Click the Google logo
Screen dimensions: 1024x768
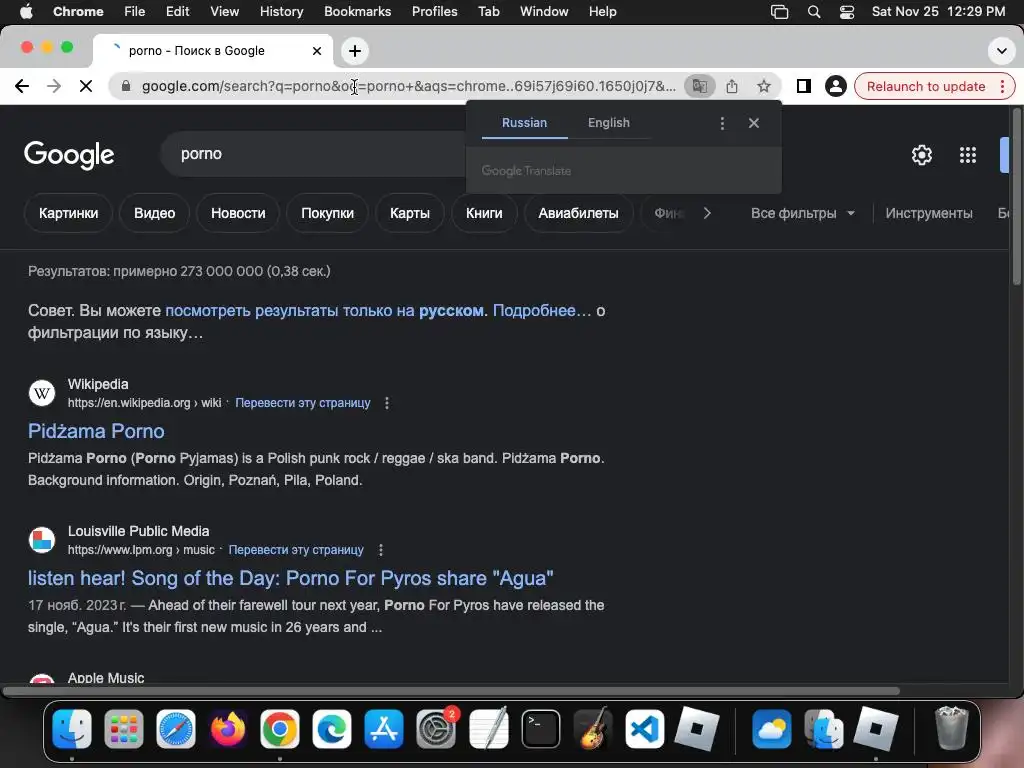coord(69,155)
